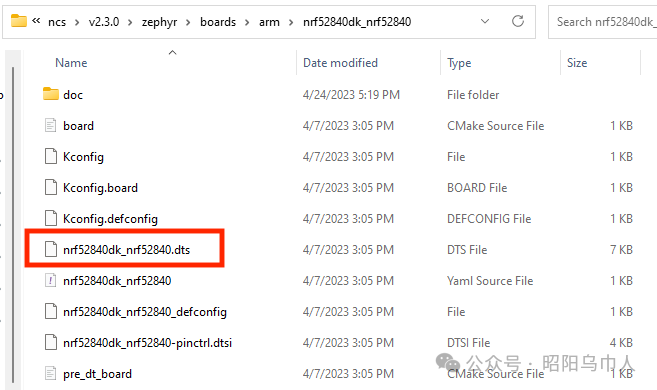Select nrf52840dk_nrf52840 Yaml file name
Image resolution: width=657 pixels, height=390 pixels.
point(117,281)
